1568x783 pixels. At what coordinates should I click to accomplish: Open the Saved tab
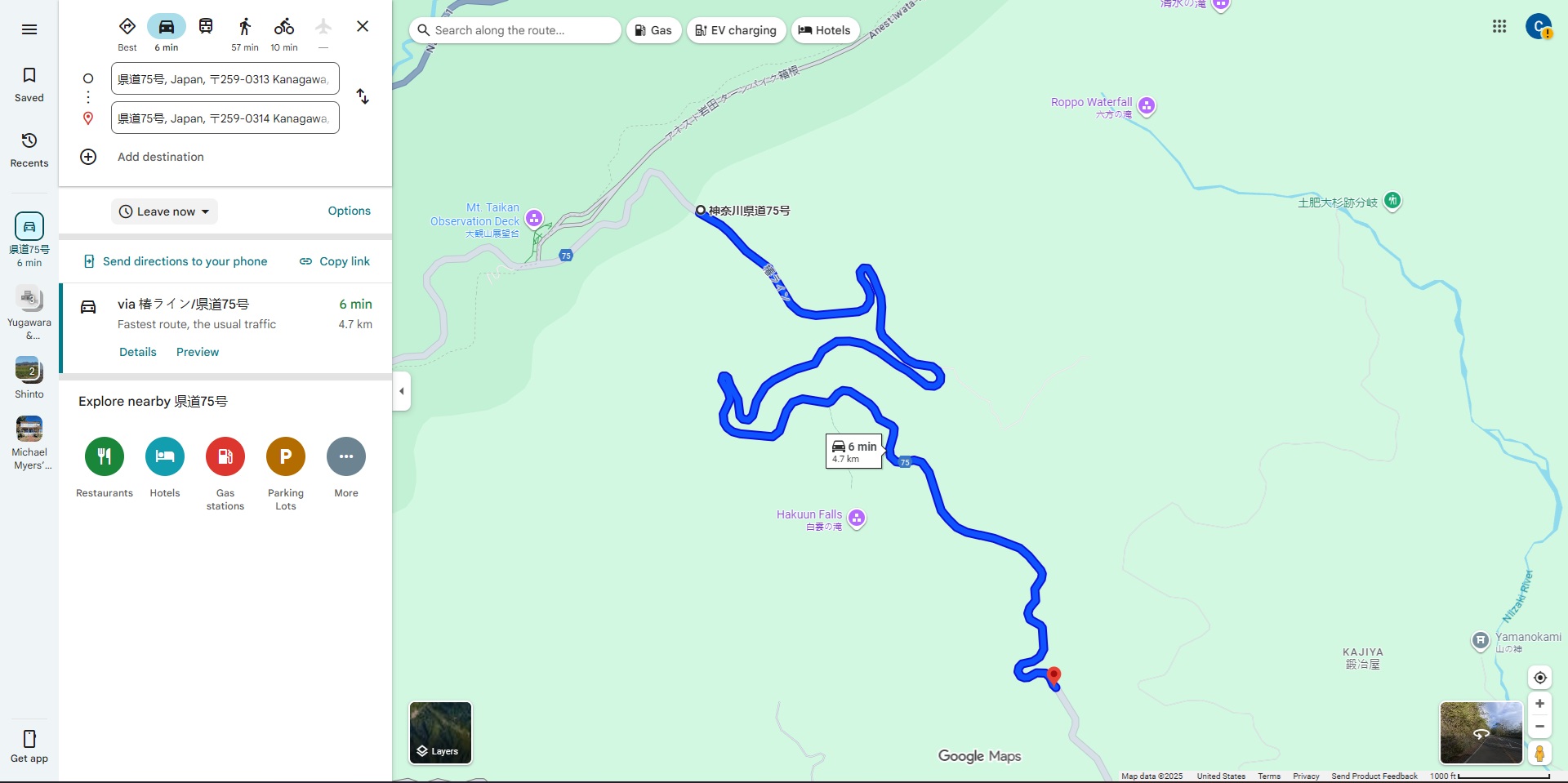pos(29,85)
